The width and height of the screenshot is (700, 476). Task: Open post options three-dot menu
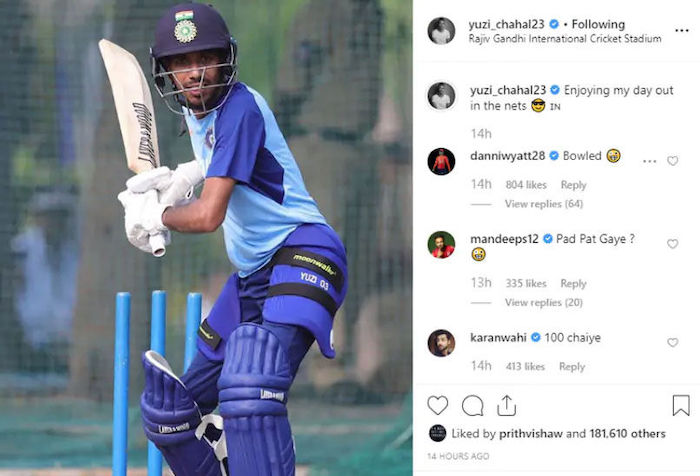[682, 30]
